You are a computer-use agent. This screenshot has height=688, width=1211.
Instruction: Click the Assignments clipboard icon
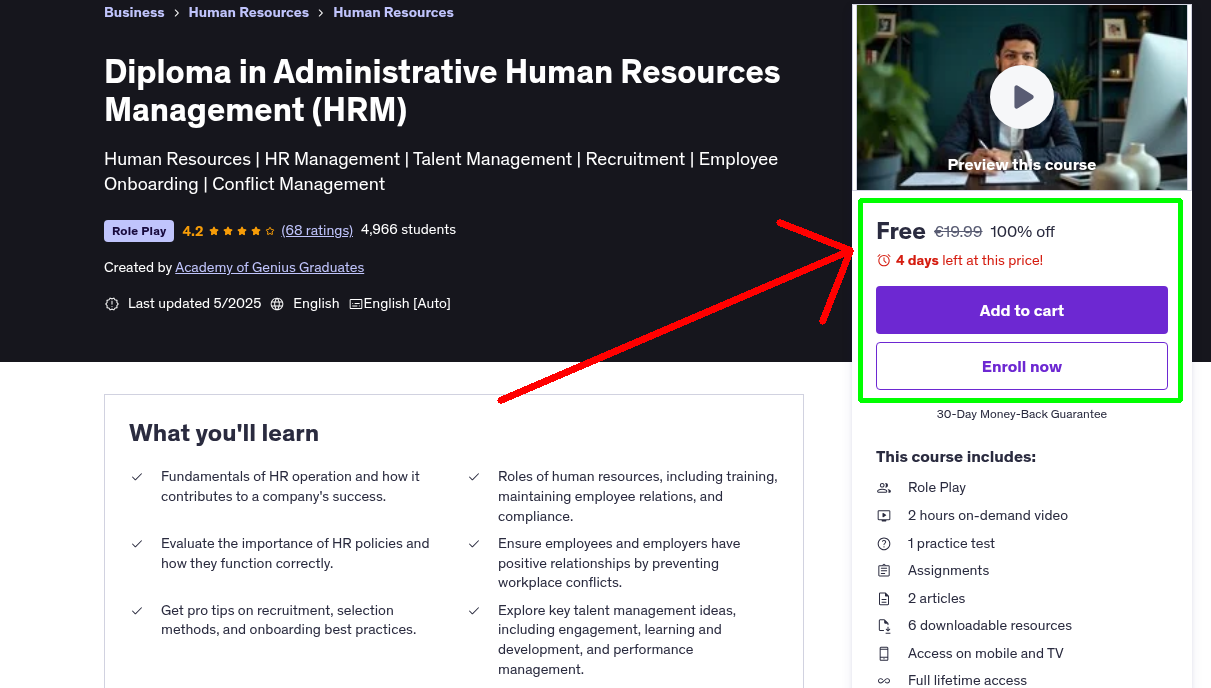[884, 571]
